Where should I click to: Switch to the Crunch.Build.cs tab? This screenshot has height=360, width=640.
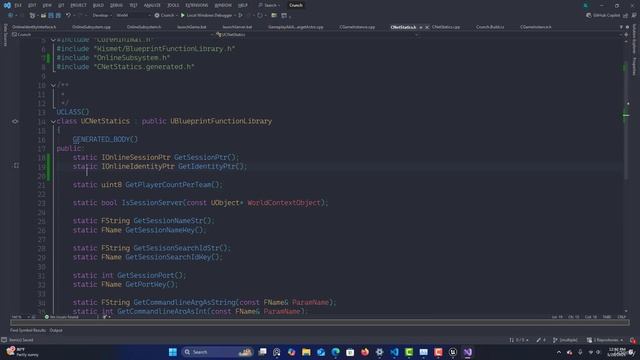point(490,27)
